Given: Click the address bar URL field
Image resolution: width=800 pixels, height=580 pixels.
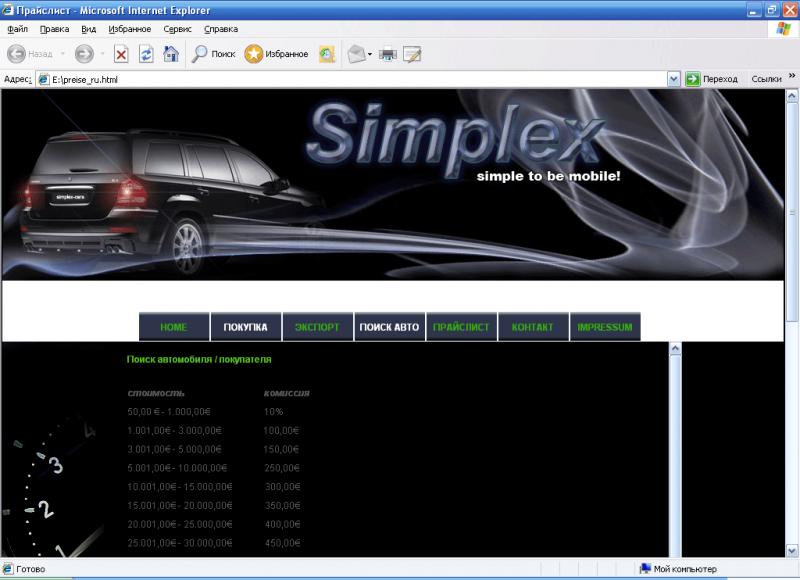Looking at the screenshot, I should point(350,79).
